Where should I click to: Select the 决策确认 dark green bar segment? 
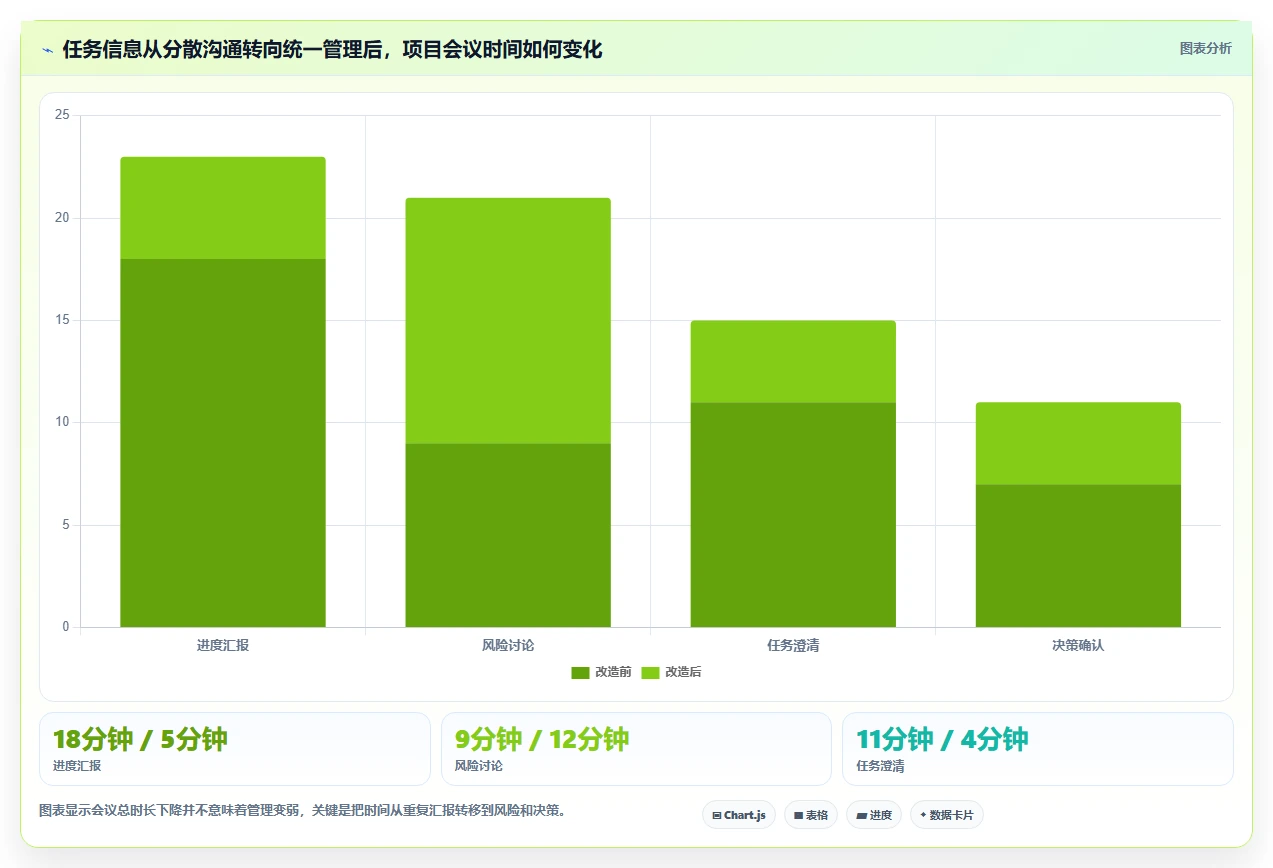[x=1078, y=556]
